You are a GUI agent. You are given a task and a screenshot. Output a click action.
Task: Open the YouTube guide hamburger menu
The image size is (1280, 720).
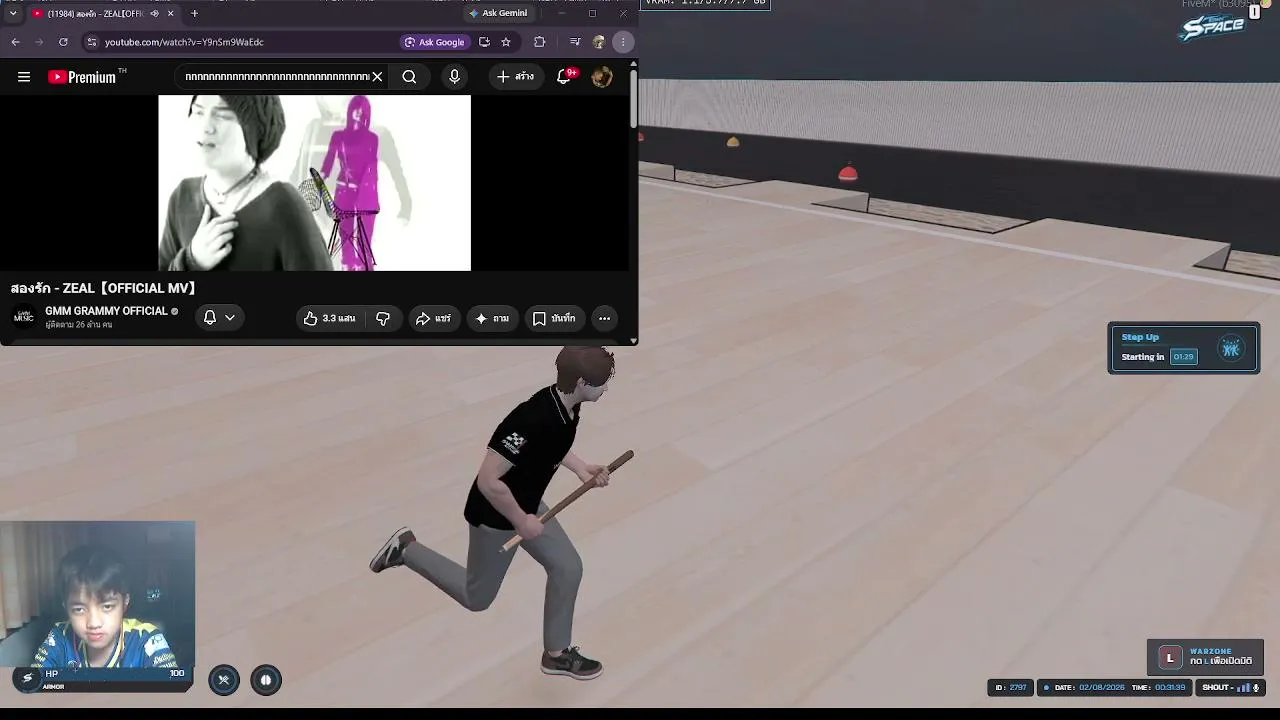[x=24, y=77]
